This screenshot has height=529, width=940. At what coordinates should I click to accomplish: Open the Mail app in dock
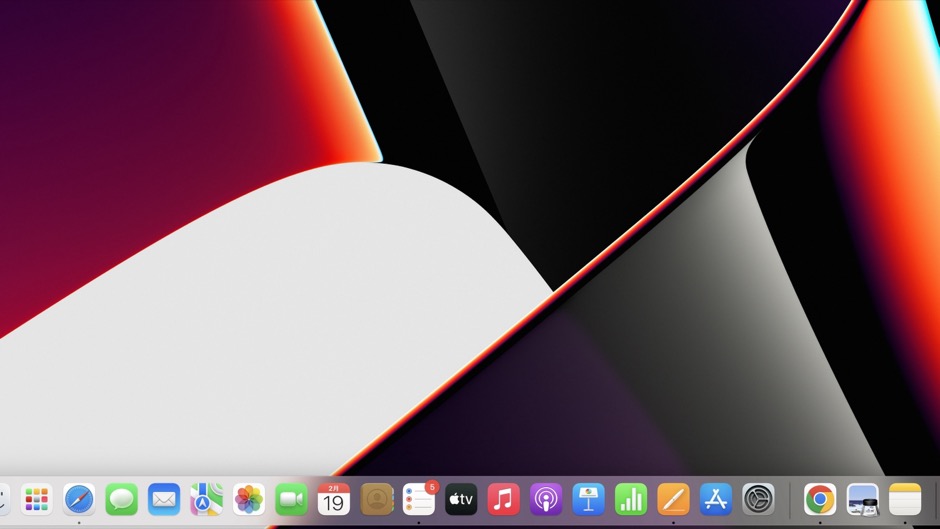(x=164, y=498)
